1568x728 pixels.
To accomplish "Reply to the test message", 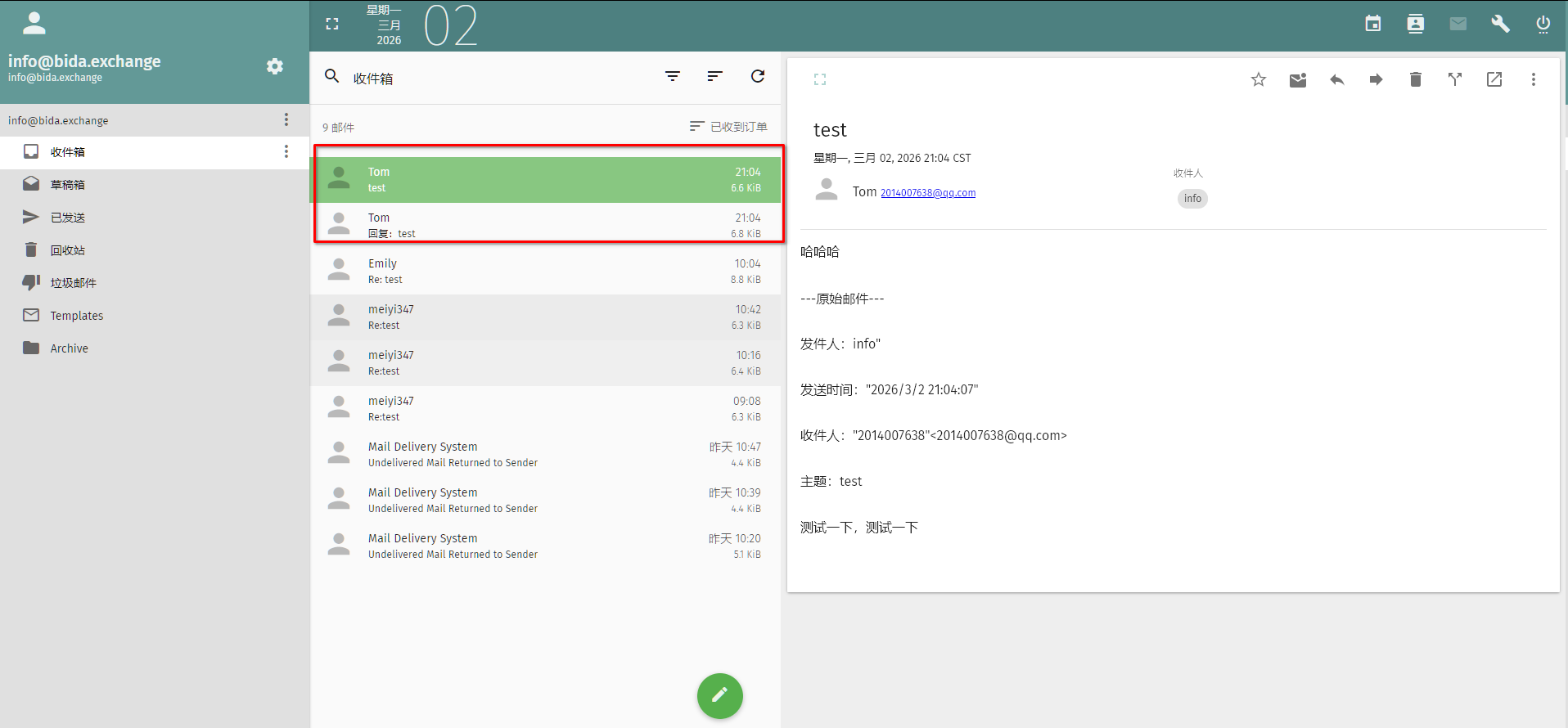I will pos(1336,79).
